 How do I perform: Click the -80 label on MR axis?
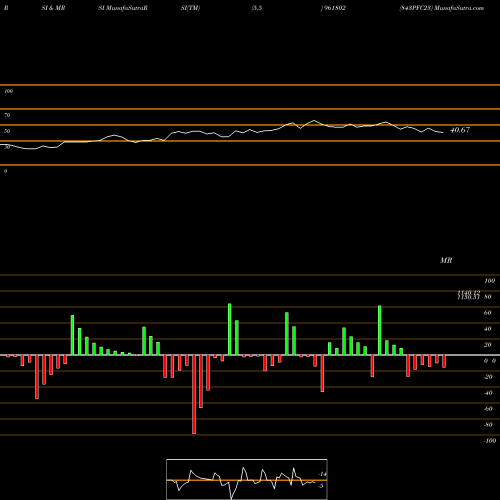point(488,425)
